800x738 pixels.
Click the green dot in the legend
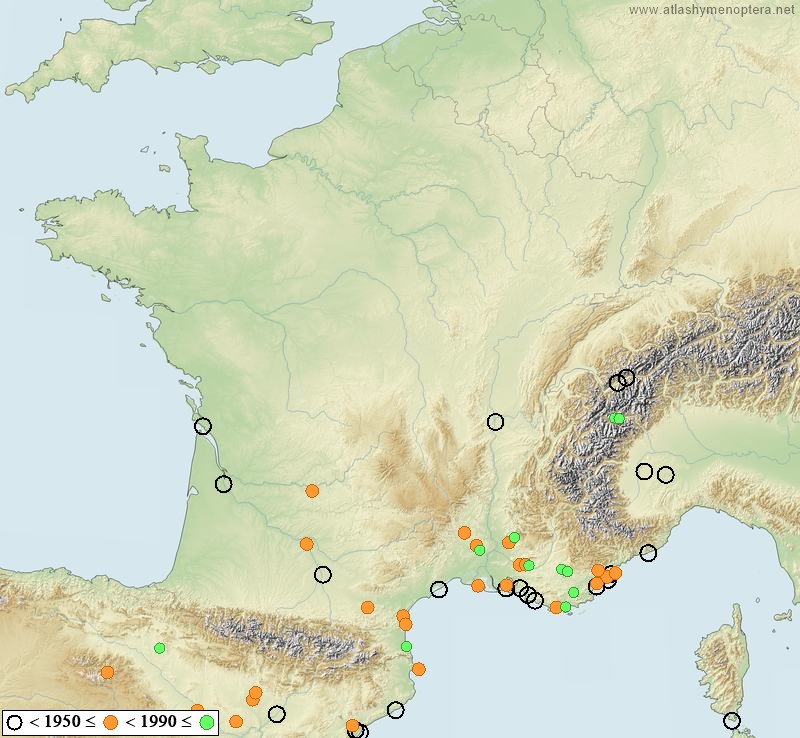[207, 723]
